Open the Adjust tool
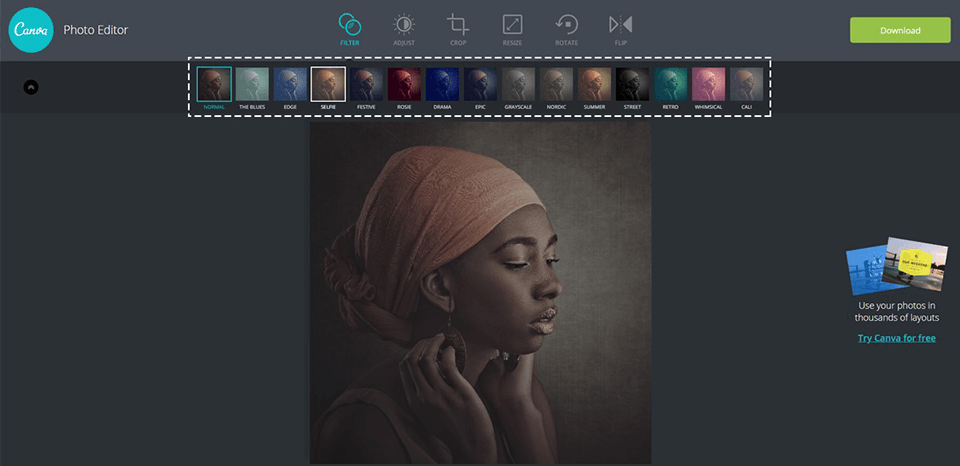Image resolution: width=960 pixels, height=466 pixels. (x=403, y=30)
